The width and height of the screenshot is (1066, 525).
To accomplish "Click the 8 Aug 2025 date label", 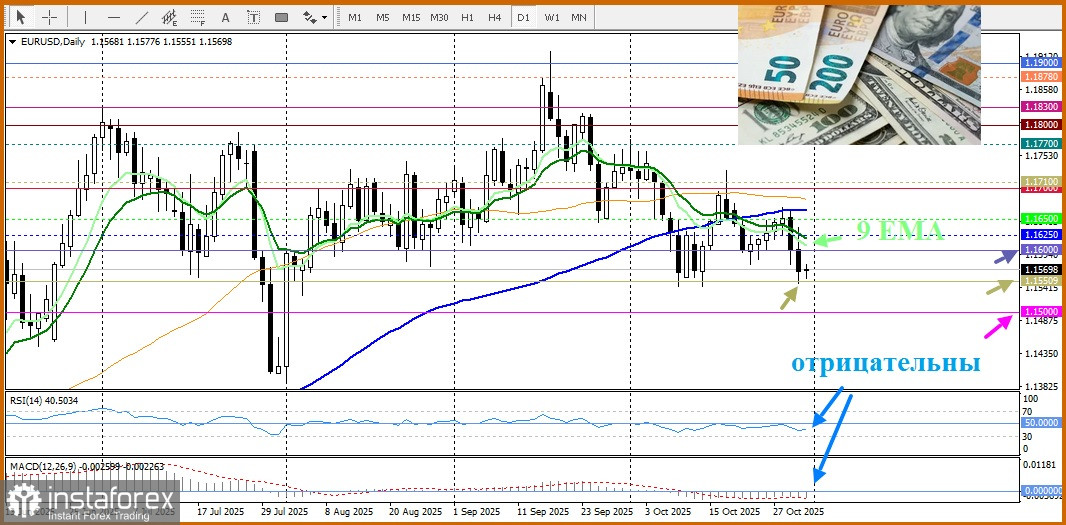I will [348, 511].
